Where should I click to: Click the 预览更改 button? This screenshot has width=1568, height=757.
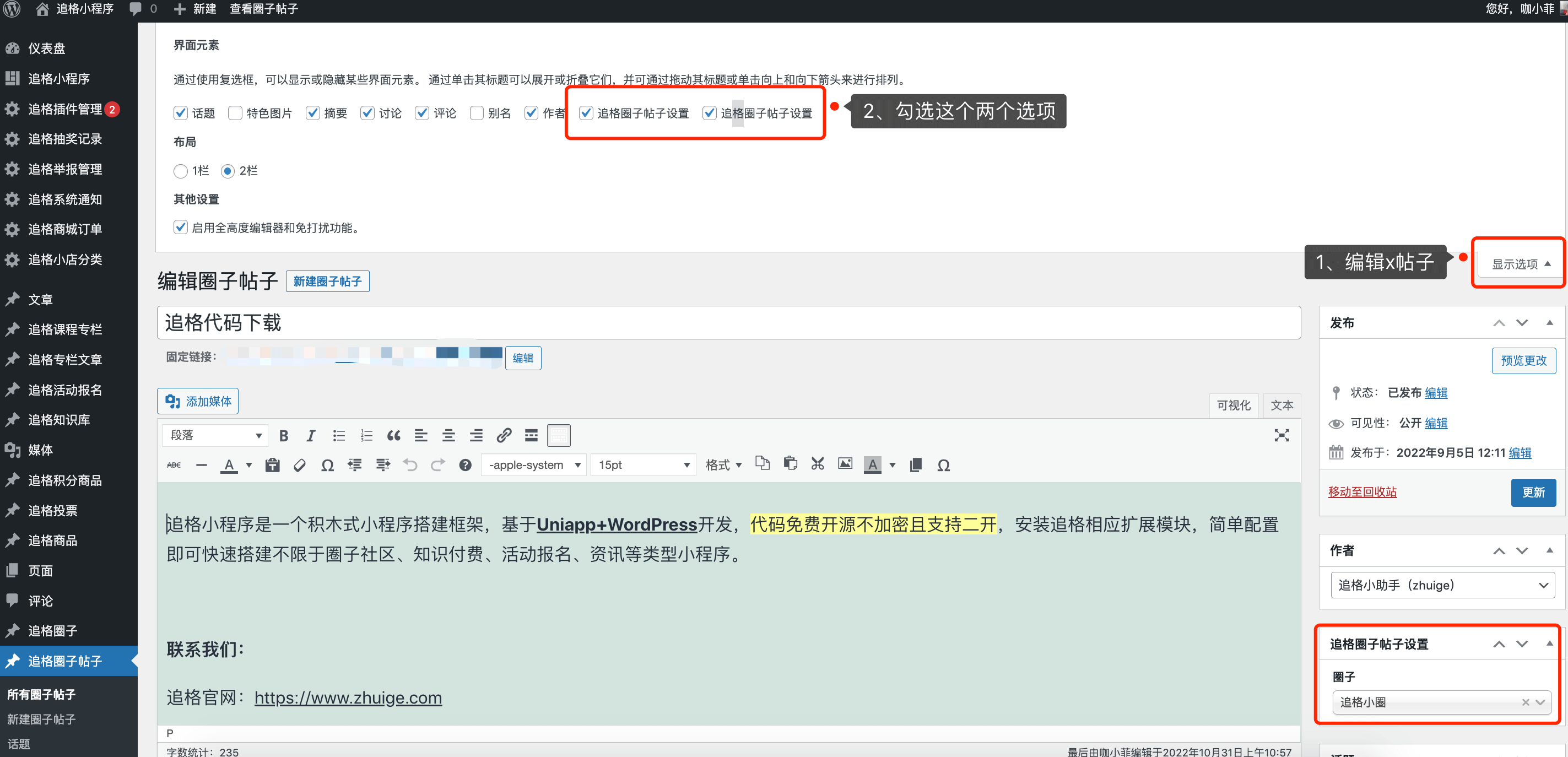click(1523, 361)
